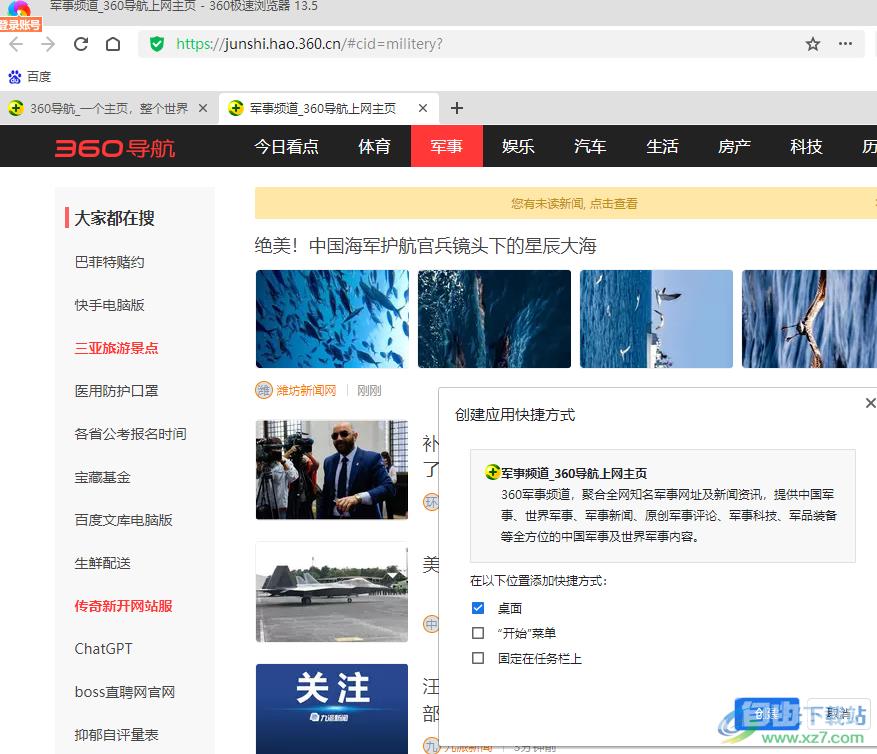Screen dimensions: 877x754
Task: Click the browser forward arrow
Action: coord(49,44)
